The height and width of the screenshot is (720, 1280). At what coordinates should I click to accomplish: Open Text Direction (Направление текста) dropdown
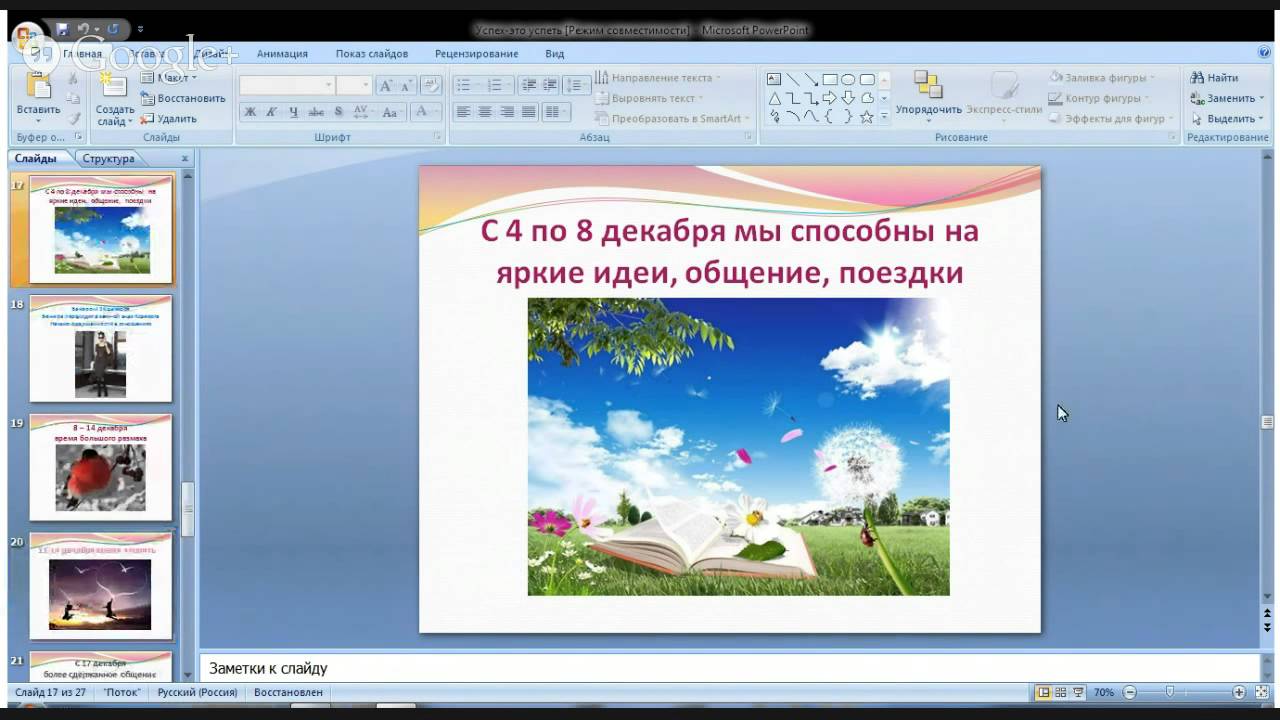pos(658,77)
